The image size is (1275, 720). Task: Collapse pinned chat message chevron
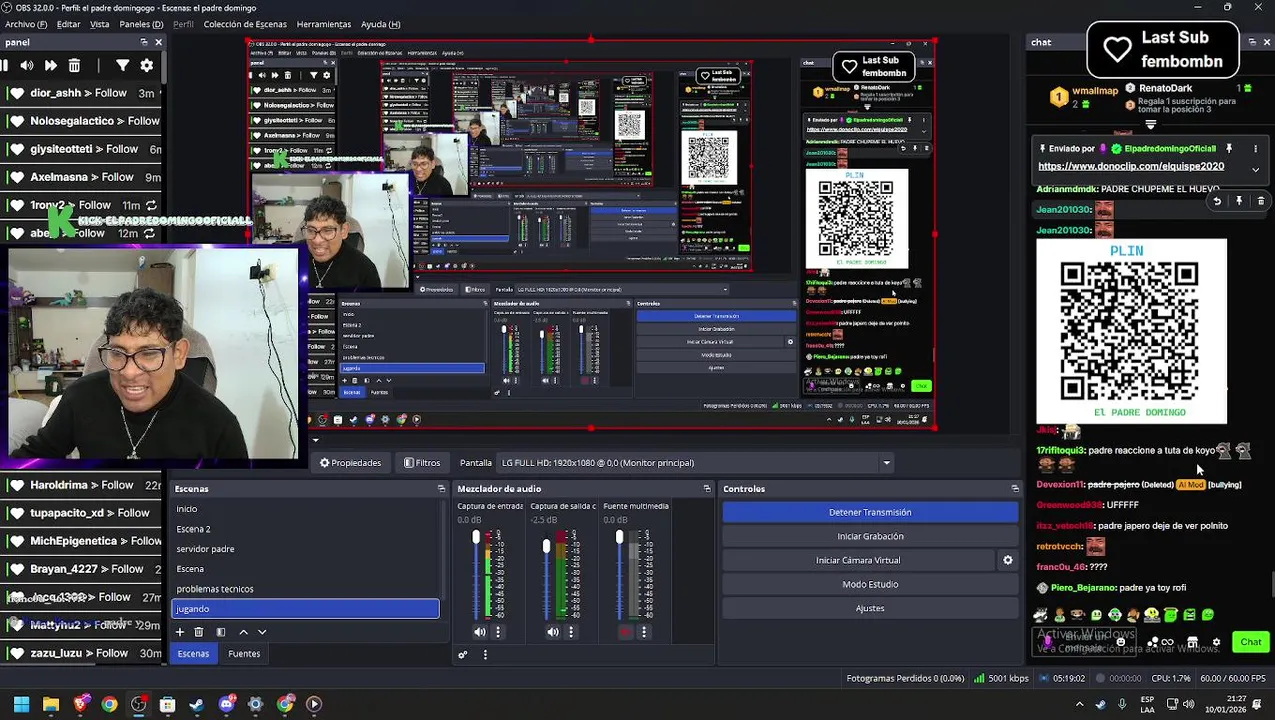tap(1256, 170)
